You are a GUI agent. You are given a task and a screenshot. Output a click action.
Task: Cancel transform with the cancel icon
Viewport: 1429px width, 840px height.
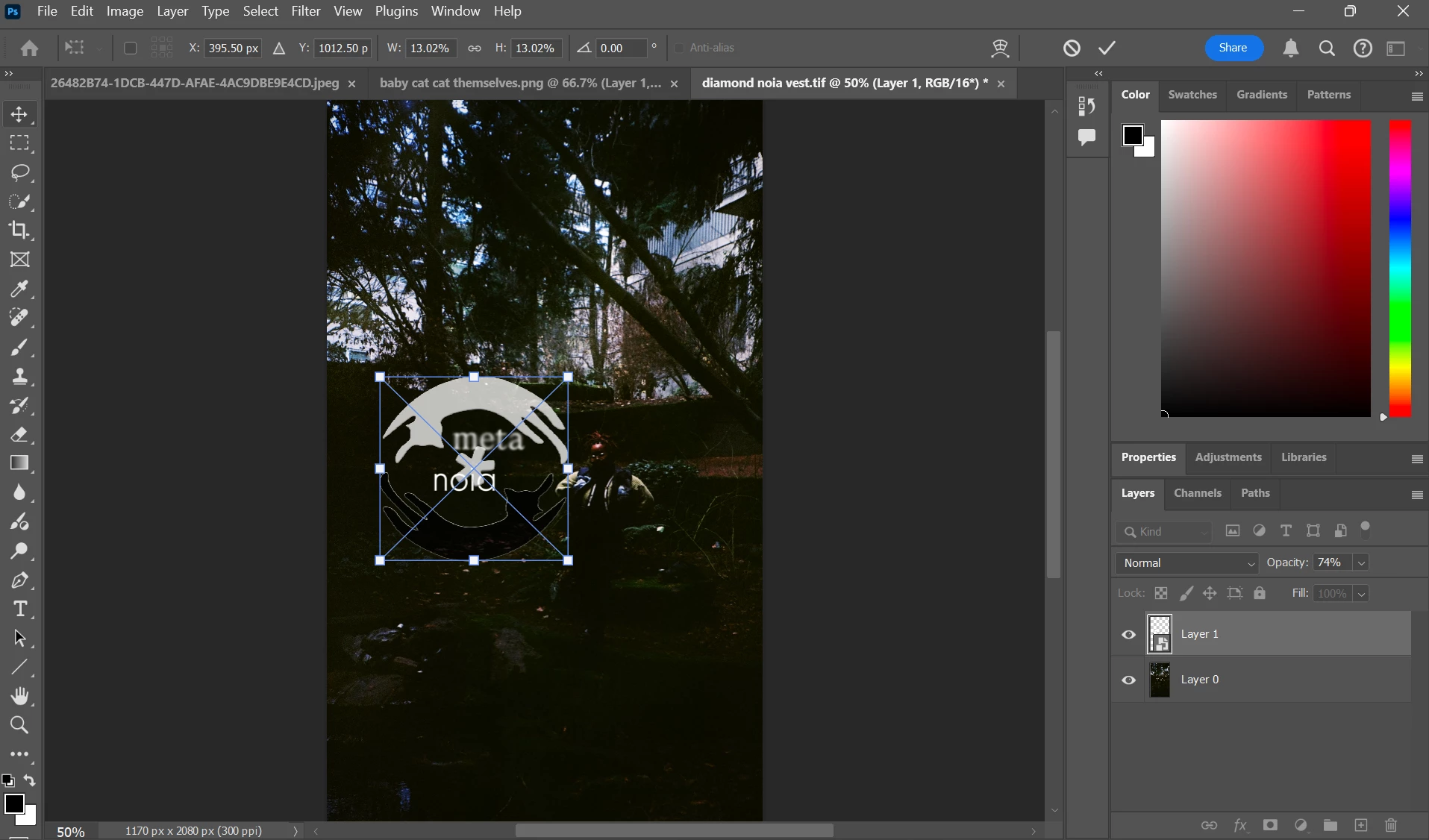1072,48
